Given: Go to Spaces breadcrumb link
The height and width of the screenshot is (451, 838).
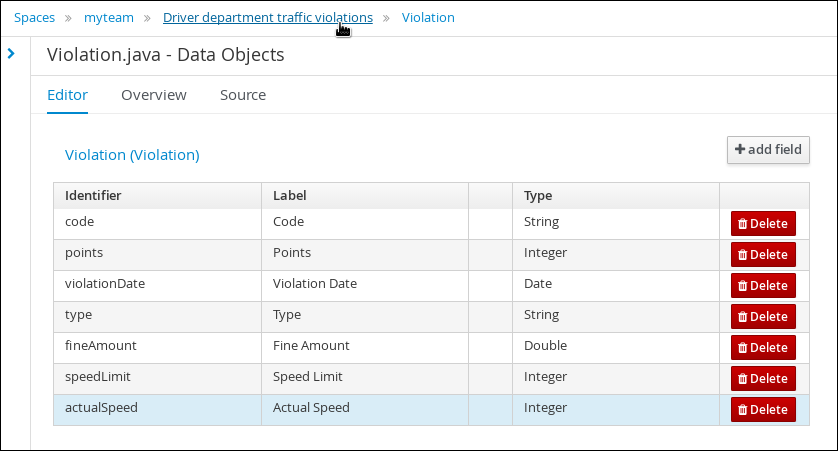Looking at the screenshot, I should (34, 18).
